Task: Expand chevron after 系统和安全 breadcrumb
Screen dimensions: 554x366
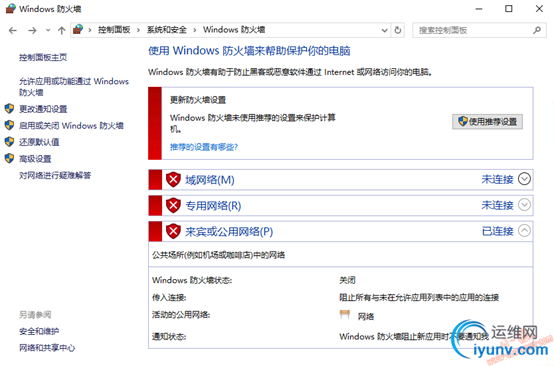Action: (195, 30)
